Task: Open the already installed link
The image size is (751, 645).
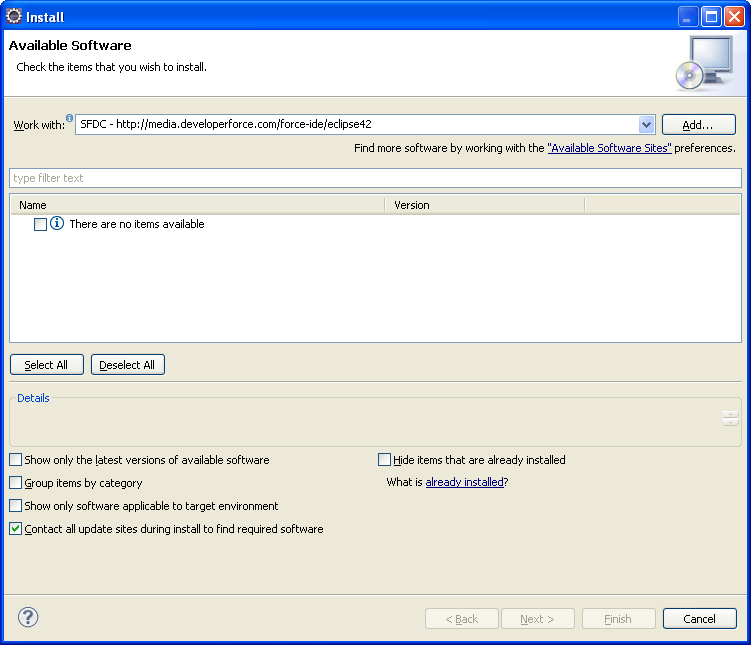Action: [x=464, y=482]
